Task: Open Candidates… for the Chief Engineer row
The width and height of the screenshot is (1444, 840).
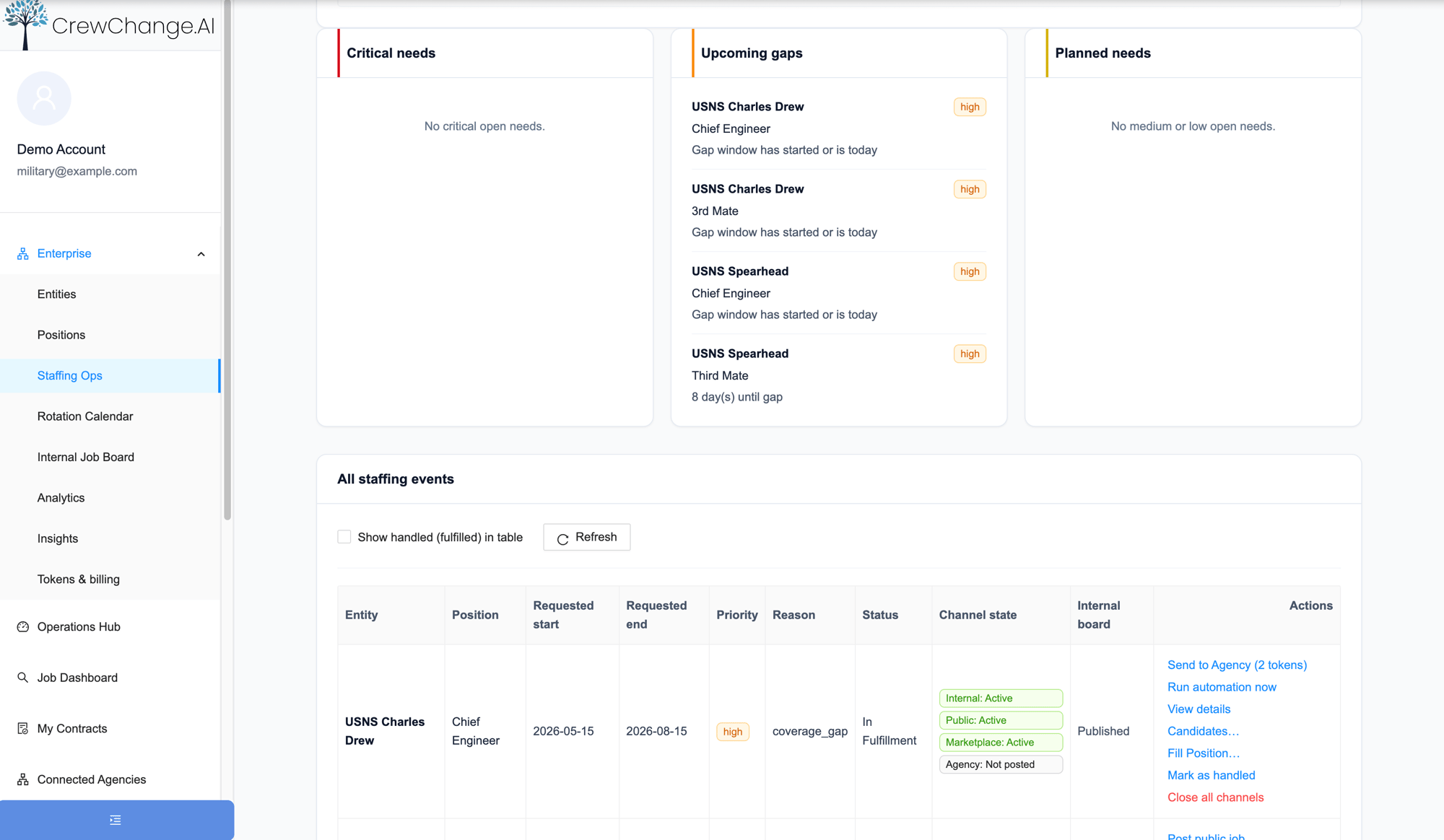Action: pyautogui.click(x=1203, y=731)
